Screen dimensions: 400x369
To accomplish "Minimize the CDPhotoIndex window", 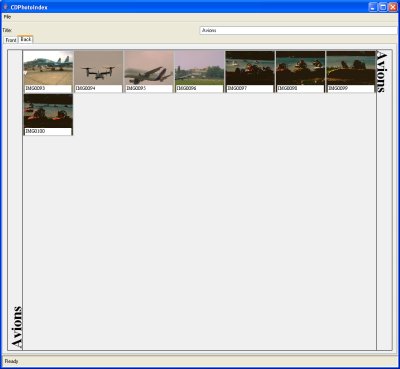I will click(373, 7).
